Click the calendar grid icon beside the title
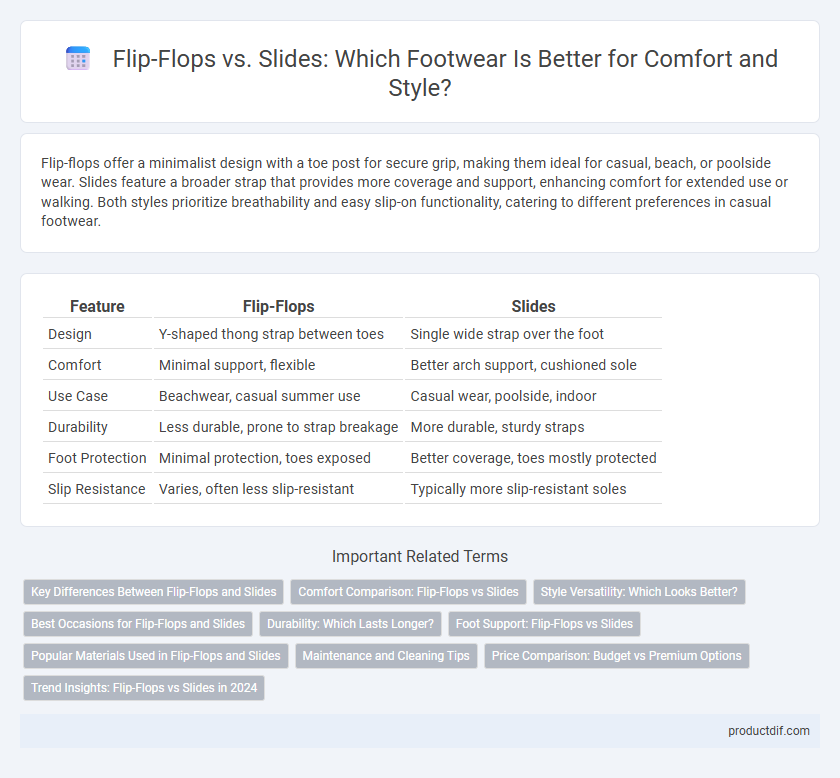Screen dimensions: 840x778 (x=78, y=59)
